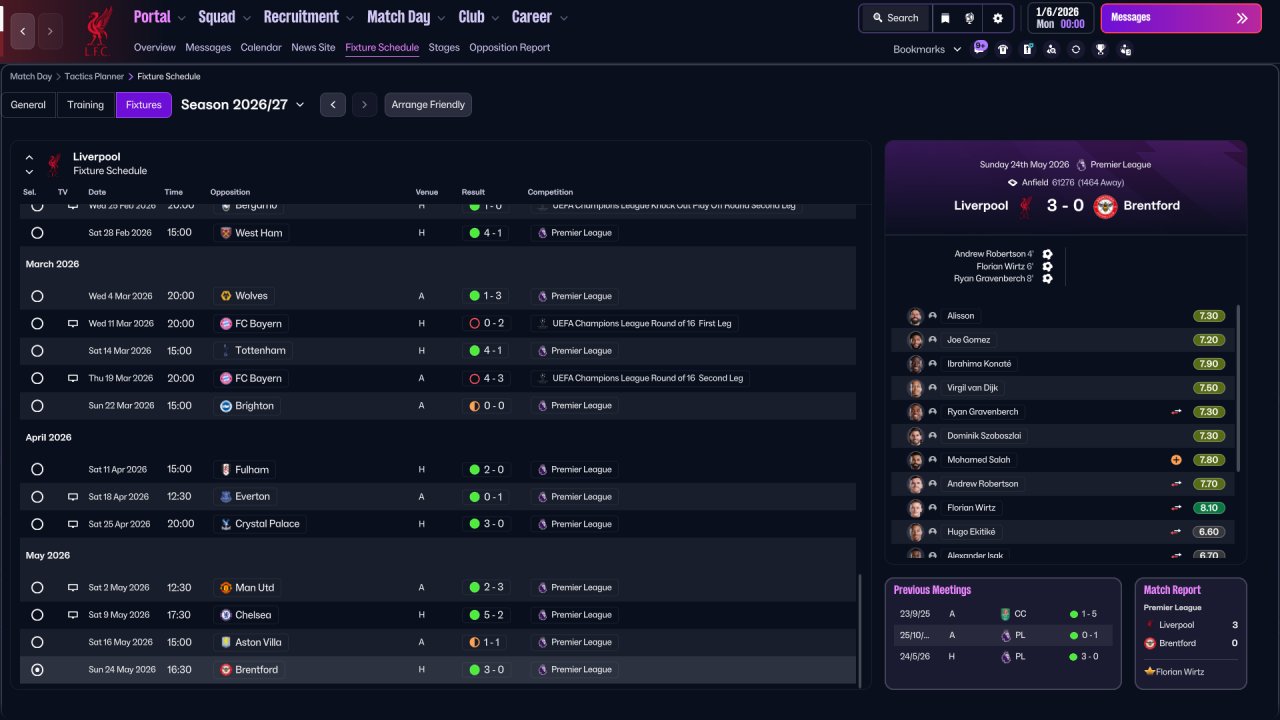Screen dimensions: 1280x720
Task: Select the Tottenham fixture radio button
Action: coord(37,351)
